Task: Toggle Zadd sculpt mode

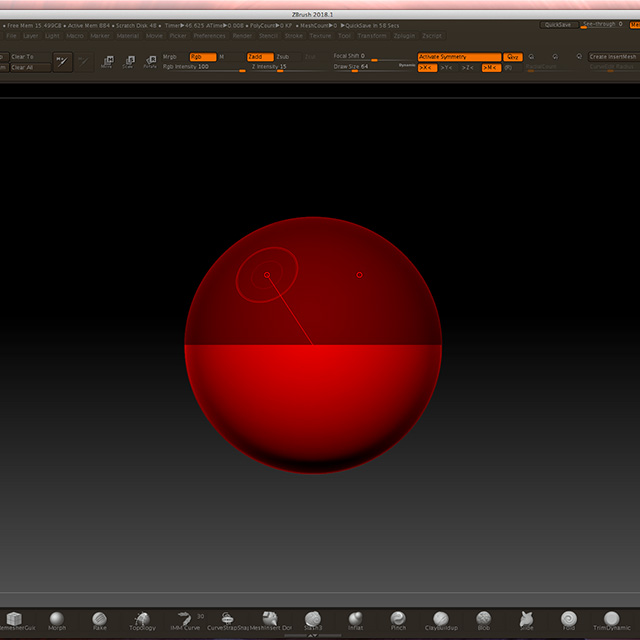Action: tap(260, 57)
